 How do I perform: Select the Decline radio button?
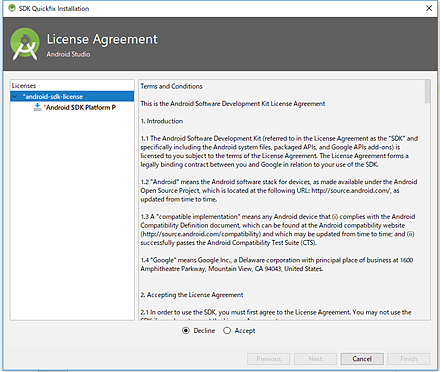[x=186, y=330]
